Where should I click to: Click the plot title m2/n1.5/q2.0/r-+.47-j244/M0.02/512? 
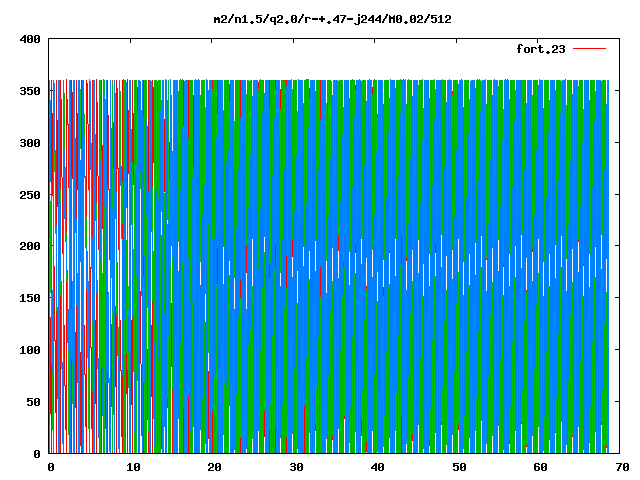click(333, 19)
